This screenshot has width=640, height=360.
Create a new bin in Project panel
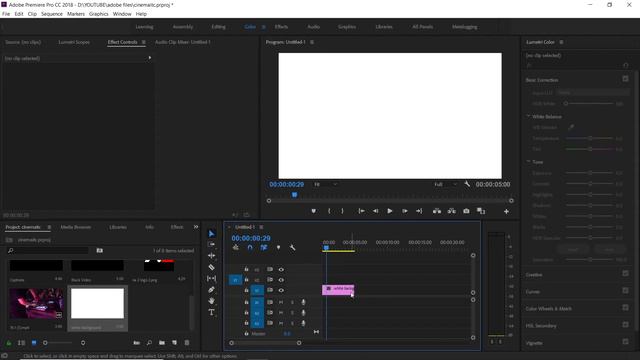[x=162, y=343]
